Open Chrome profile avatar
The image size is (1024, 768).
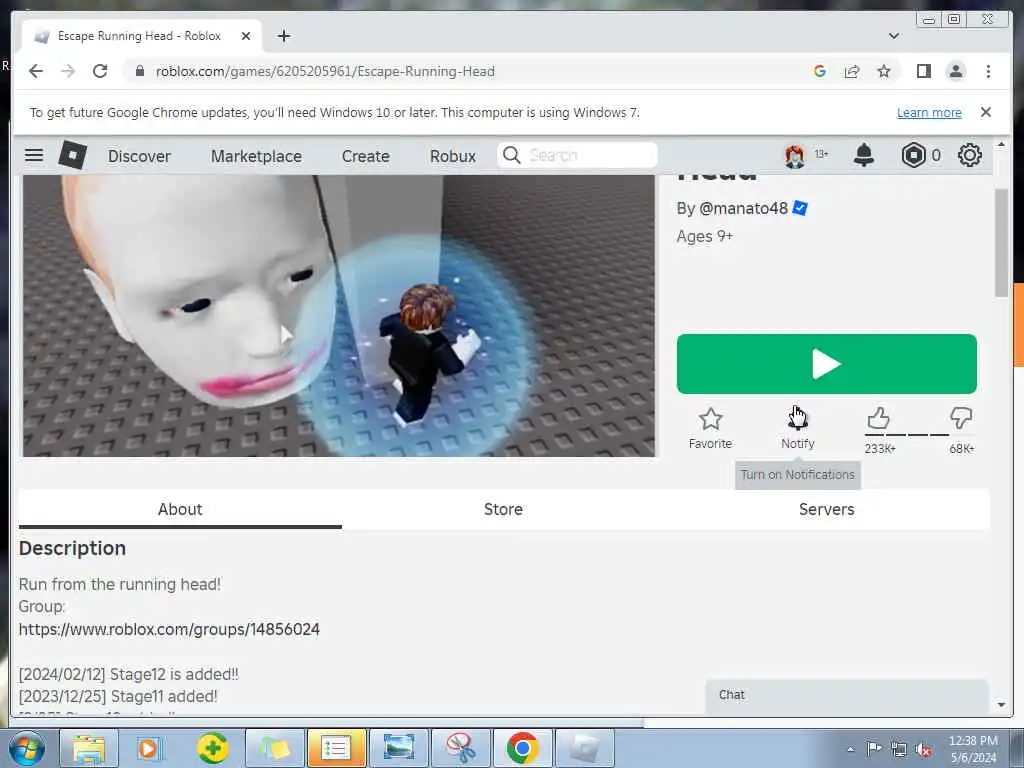click(955, 71)
